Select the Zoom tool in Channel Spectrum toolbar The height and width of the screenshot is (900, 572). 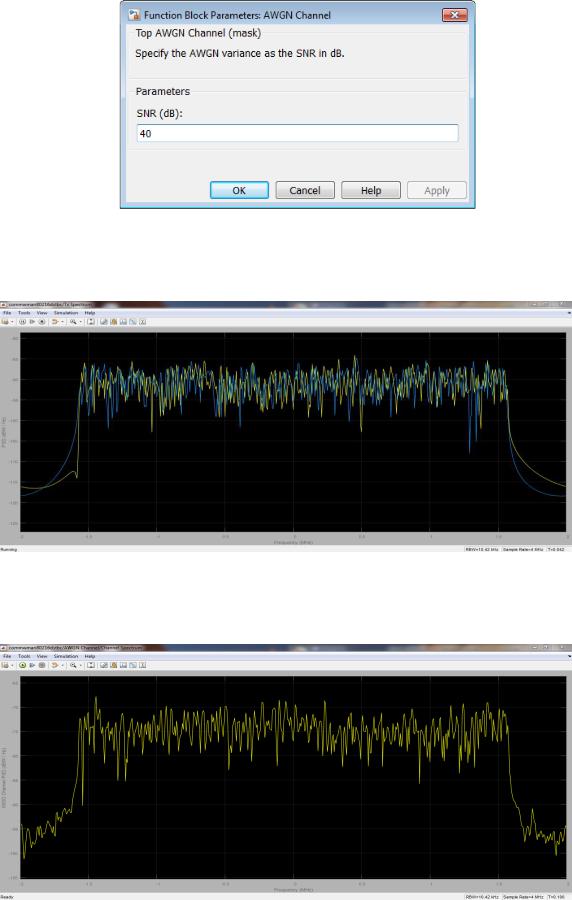point(73,665)
